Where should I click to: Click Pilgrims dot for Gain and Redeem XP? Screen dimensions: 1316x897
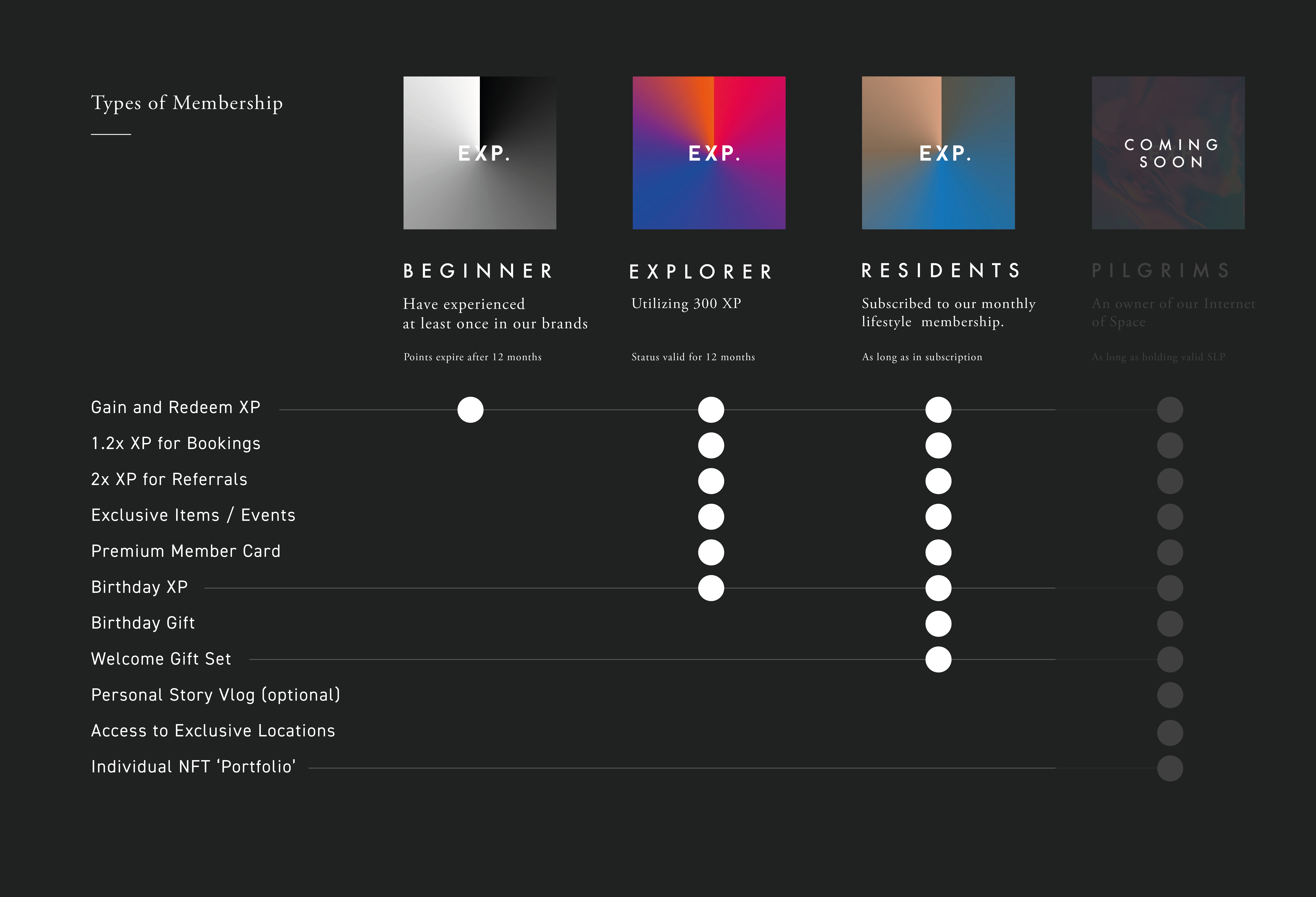click(x=1170, y=409)
